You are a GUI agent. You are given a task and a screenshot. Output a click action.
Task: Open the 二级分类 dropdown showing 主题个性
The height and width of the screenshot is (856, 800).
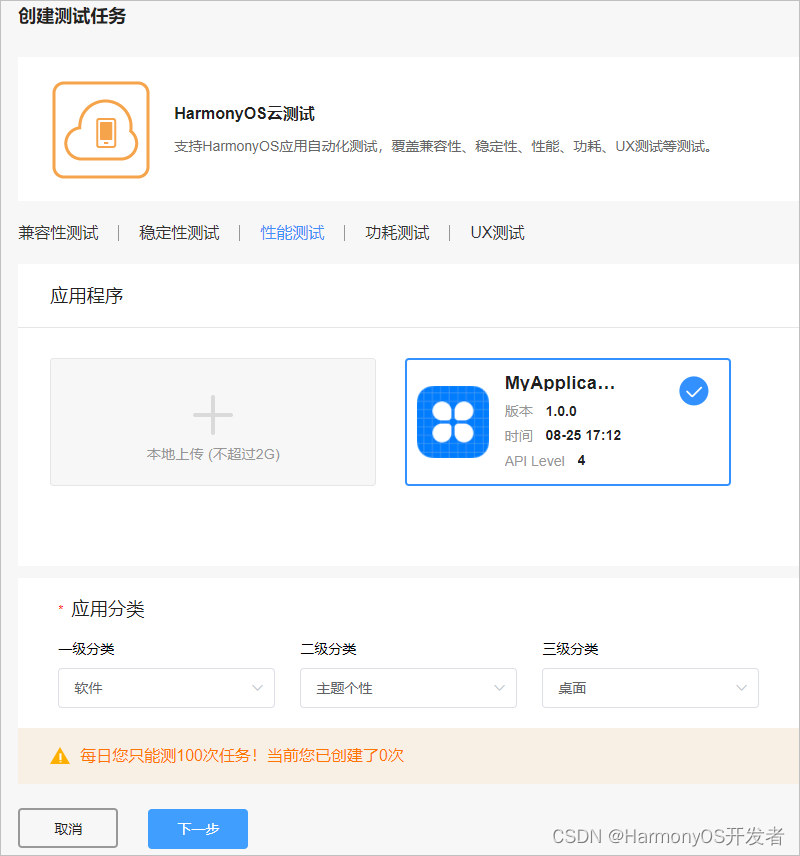click(408, 688)
